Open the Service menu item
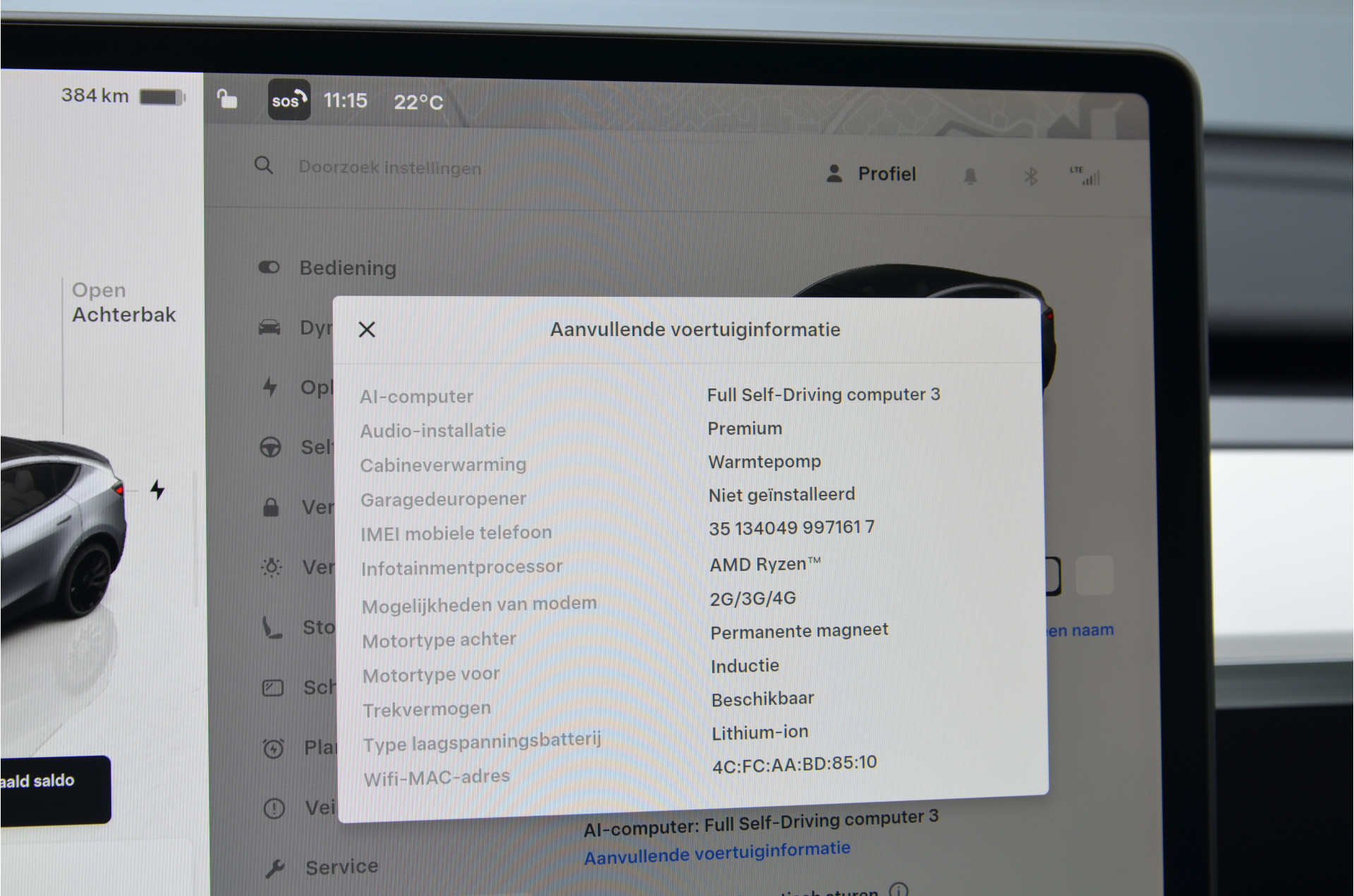The width and height of the screenshot is (1354, 896). coord(341,866)
